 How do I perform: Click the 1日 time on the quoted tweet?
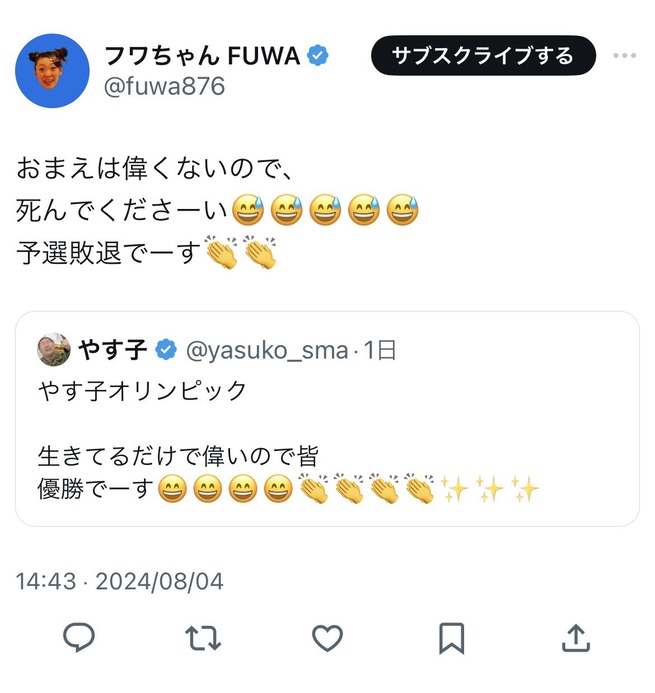point(380,350)
